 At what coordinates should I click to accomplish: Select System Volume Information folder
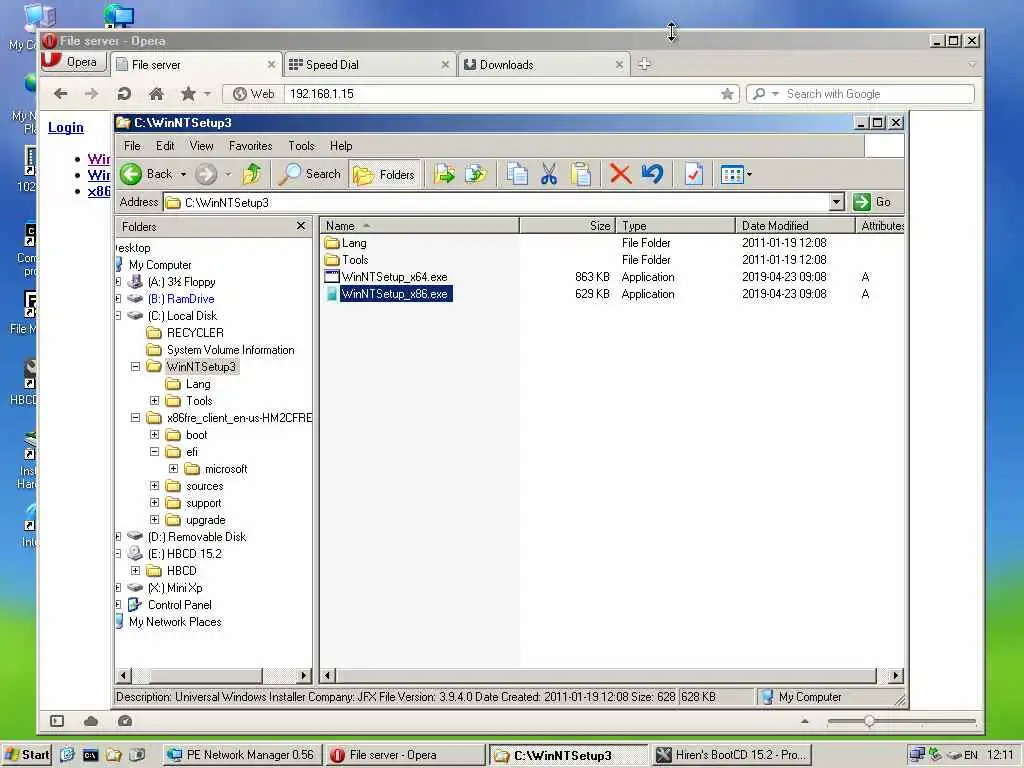click(x=230, y=350)
